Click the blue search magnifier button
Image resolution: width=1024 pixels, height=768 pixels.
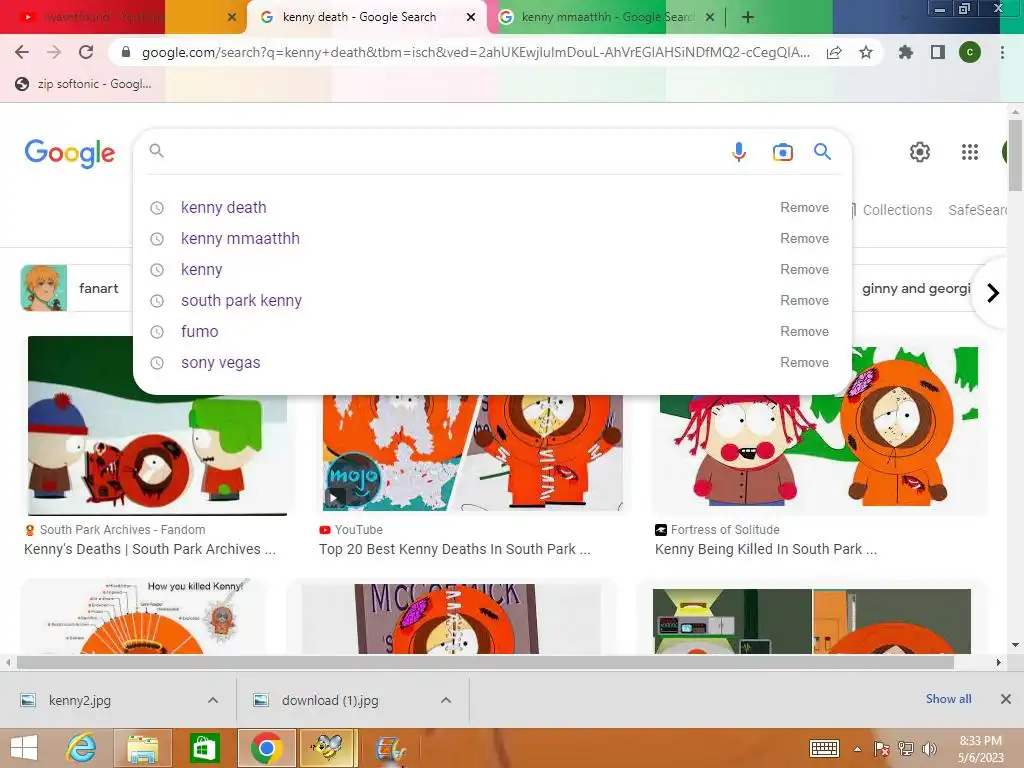(822, 152)
